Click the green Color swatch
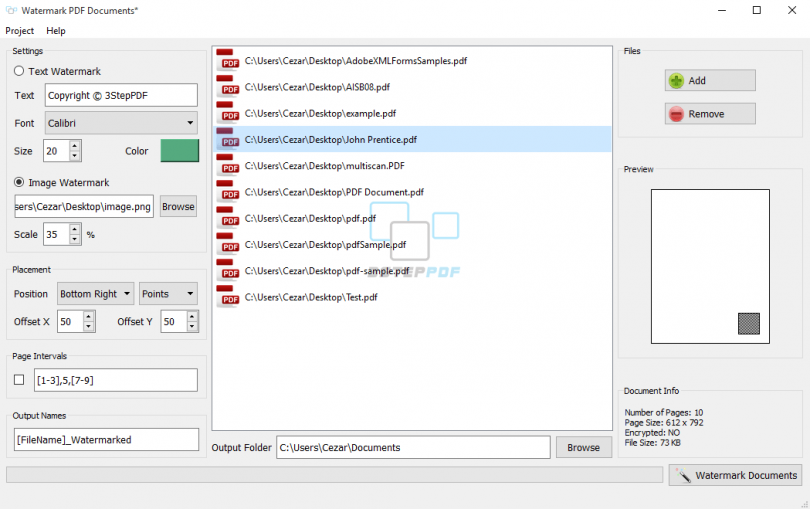This screenshot has width=810, height=509. pos(180,150)
